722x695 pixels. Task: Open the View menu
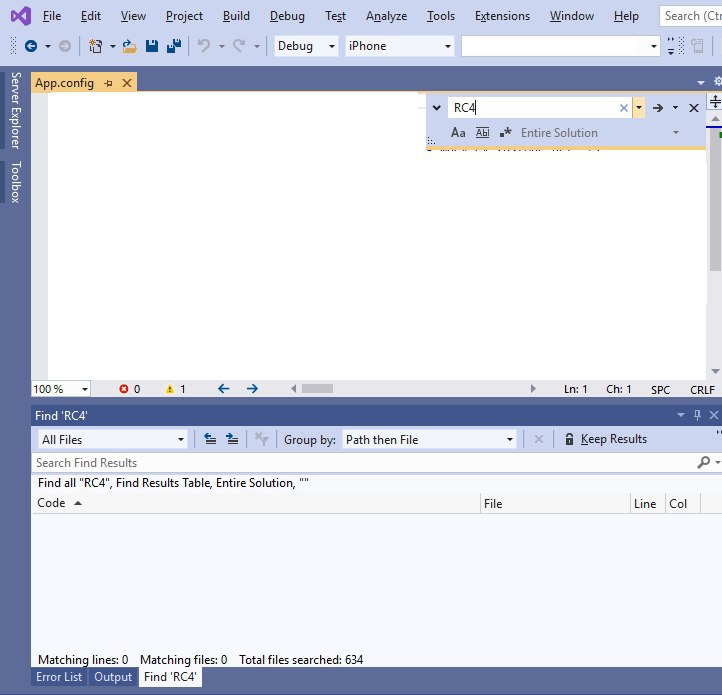tap(133, 16)
